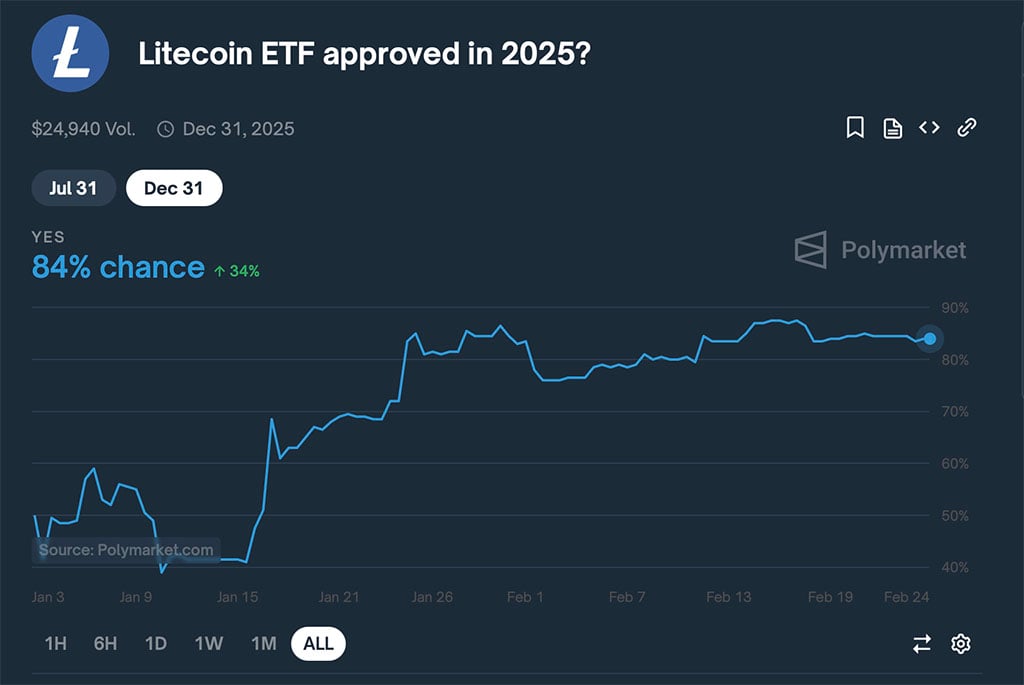This screenshot has width=1024, height=685.
Task: Toggle the ALL timeframe selection
Action: pos(318,643)
